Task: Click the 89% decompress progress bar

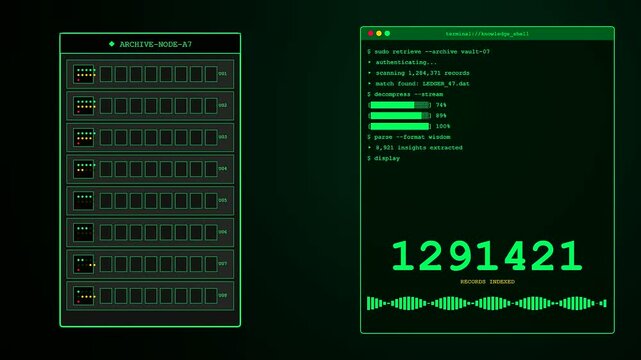Action: 399,116
